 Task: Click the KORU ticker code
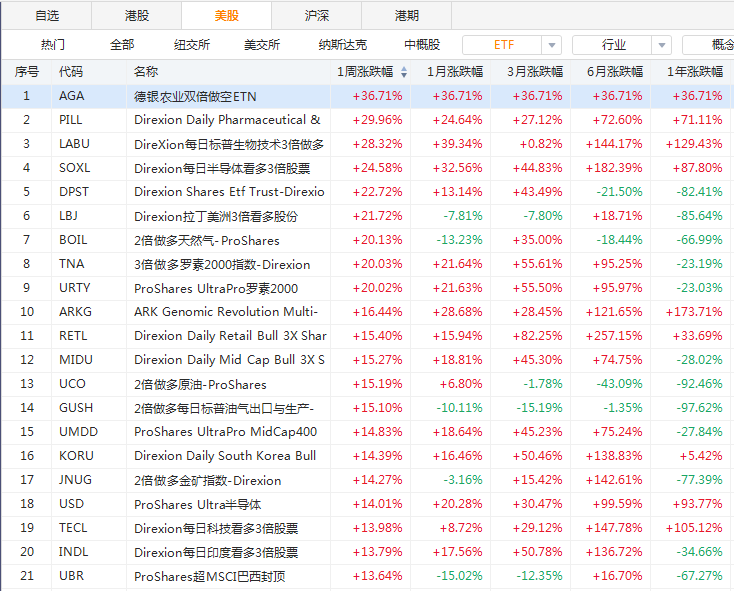(x=76, y=456)
